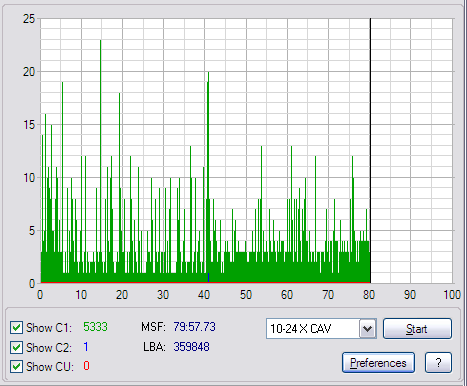Start the disc quality scan
The height and width of the screenshot is (386, 467).
417,329
